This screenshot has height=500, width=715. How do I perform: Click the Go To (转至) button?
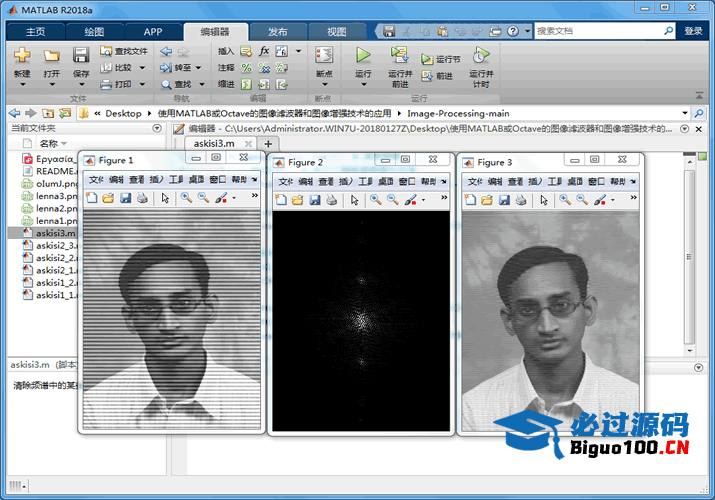pos(176,67)
